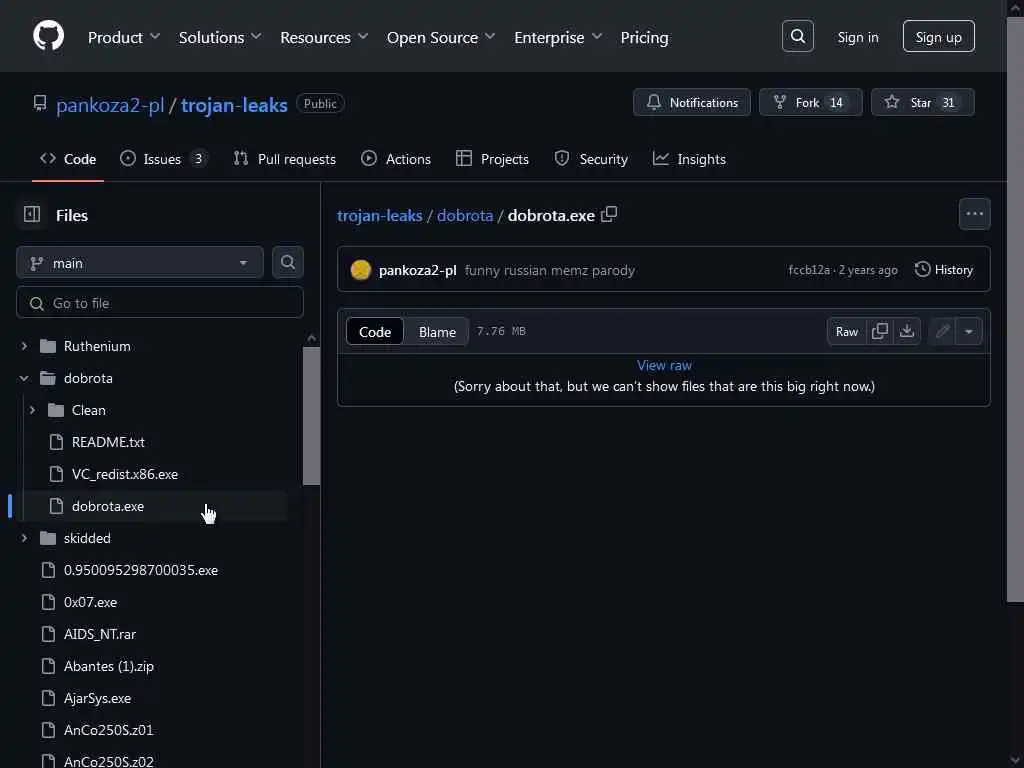The image size is (1024, 768).
Task: Open the GitHub homepage logo
Action: (48, 36)
